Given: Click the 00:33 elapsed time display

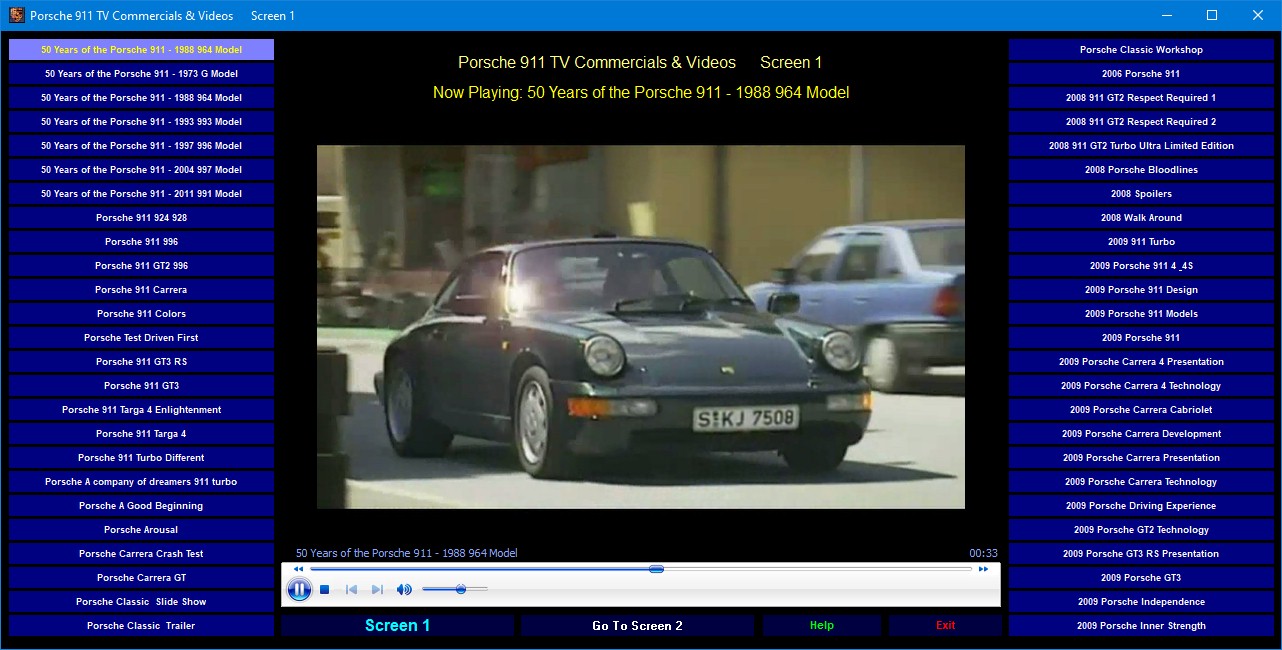Looking at the screenshot, I should [x=983, y=553].
